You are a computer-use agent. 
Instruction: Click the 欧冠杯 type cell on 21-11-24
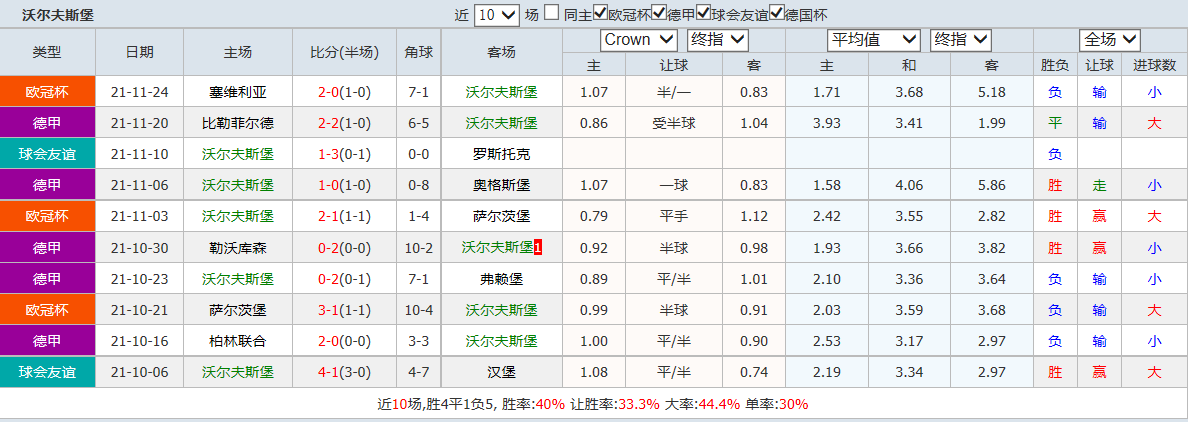pos(47,91)
